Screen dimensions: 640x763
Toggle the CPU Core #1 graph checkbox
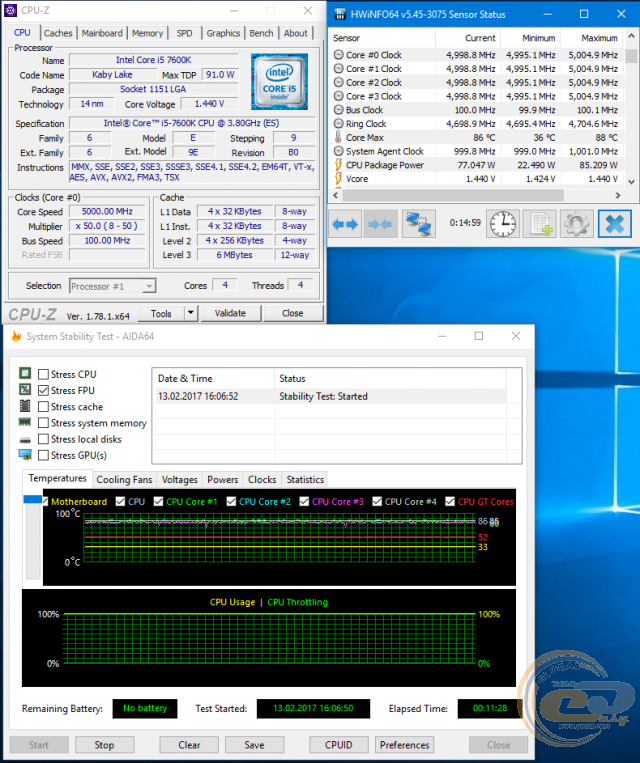pyautogui.click(x=158, y=501)
